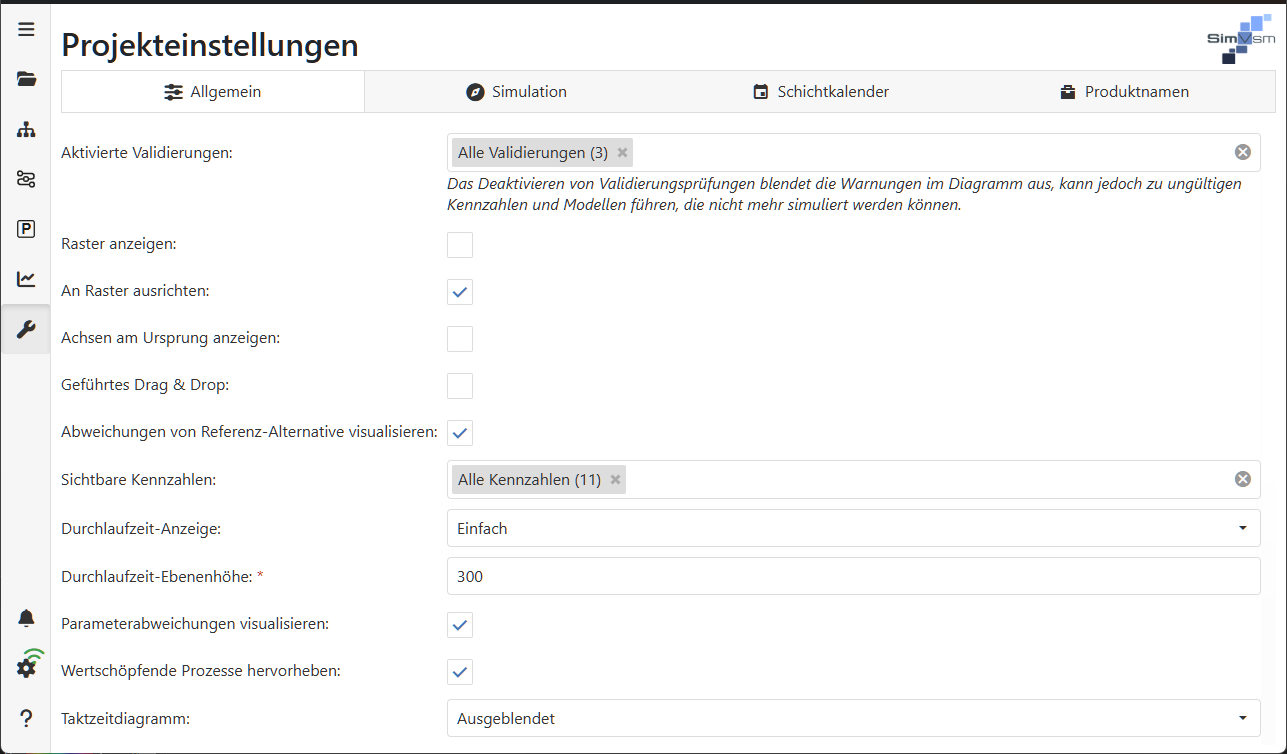The width and height of the screenshot is (1287, 754).
Task: Remove the 'Alle Validierungen (3)' tag
Action: (x=622, y=153)
